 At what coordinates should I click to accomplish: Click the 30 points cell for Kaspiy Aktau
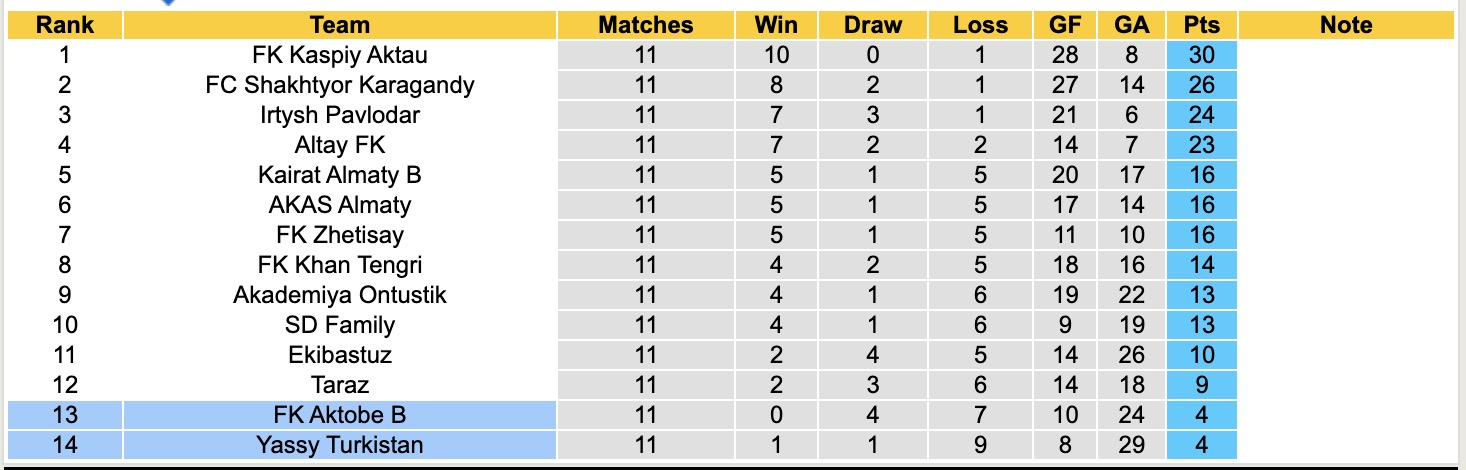coord(1201,55)
